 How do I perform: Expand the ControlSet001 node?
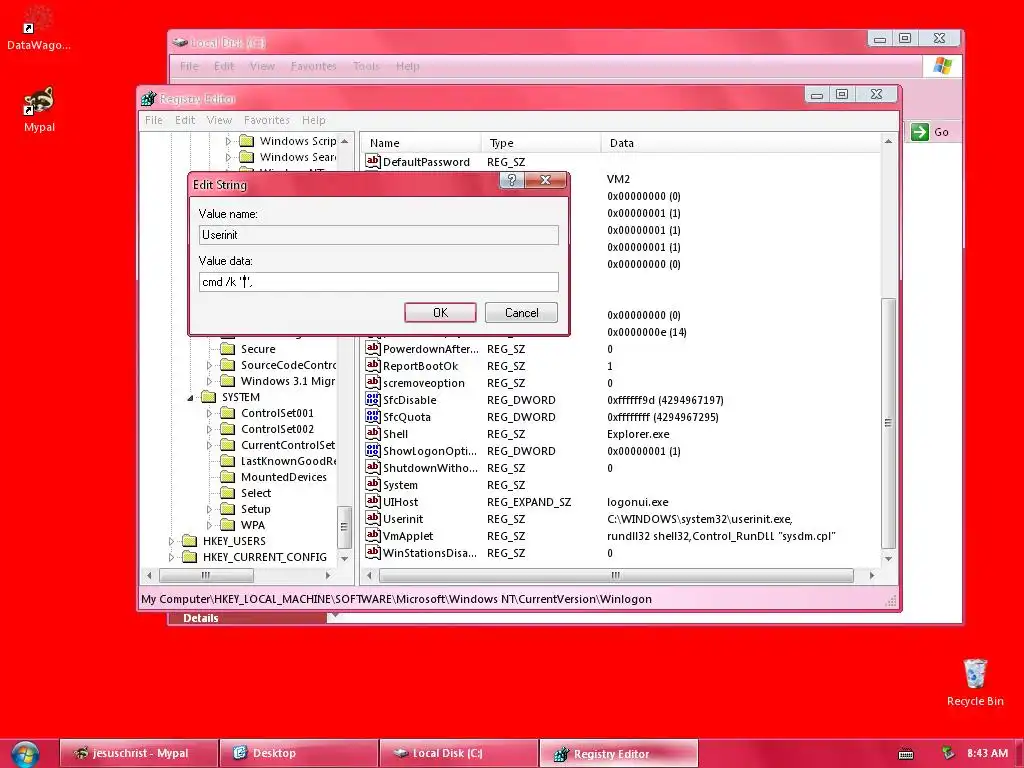click(x=209, y=413)
